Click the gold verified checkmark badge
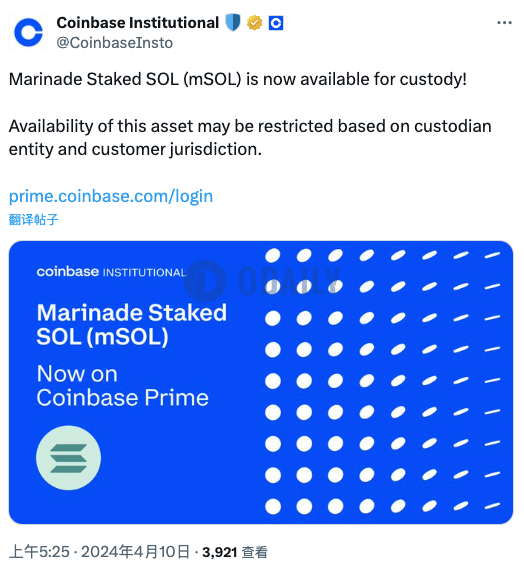The image size is (524, 563). pyautogui.click(x=254, y=23)
